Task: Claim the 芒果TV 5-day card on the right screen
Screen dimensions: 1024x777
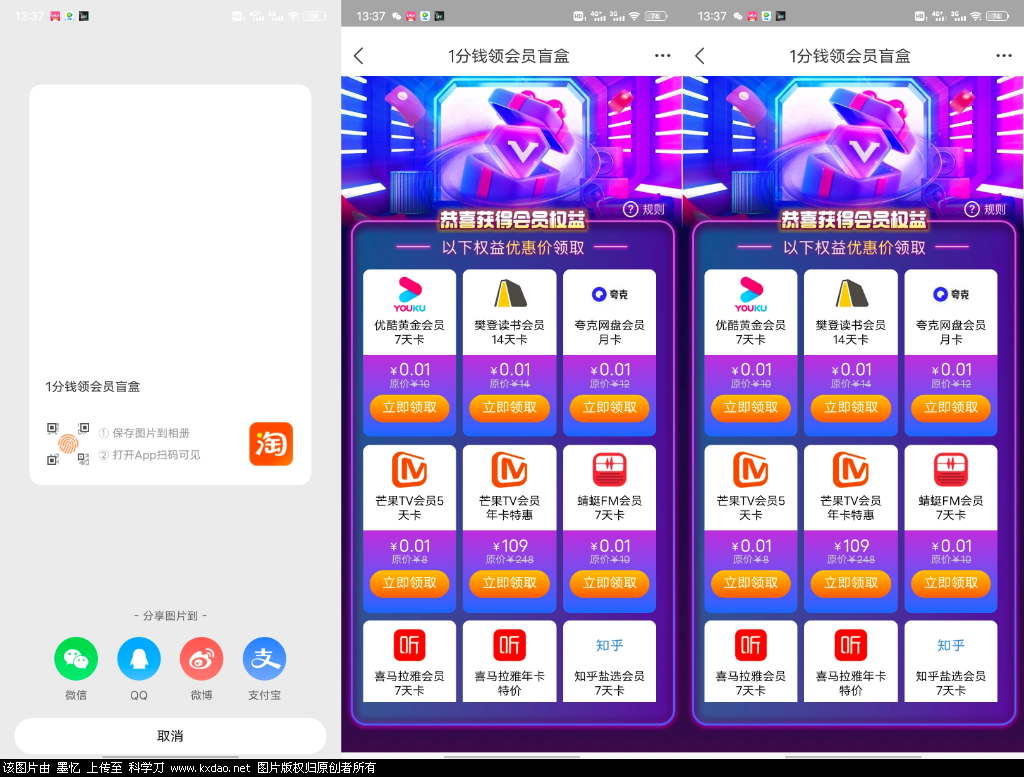Action: 750,583
